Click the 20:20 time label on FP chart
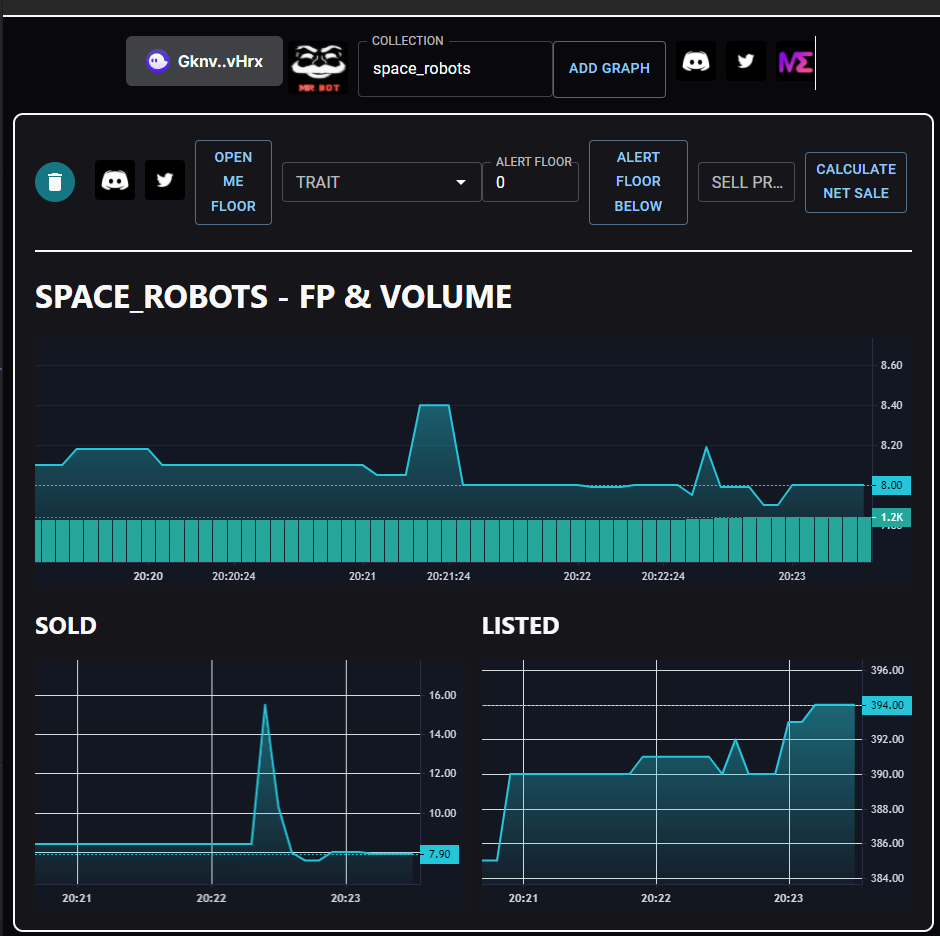The width and height of the screenshot is (940, 936). [x=148, y=576]
